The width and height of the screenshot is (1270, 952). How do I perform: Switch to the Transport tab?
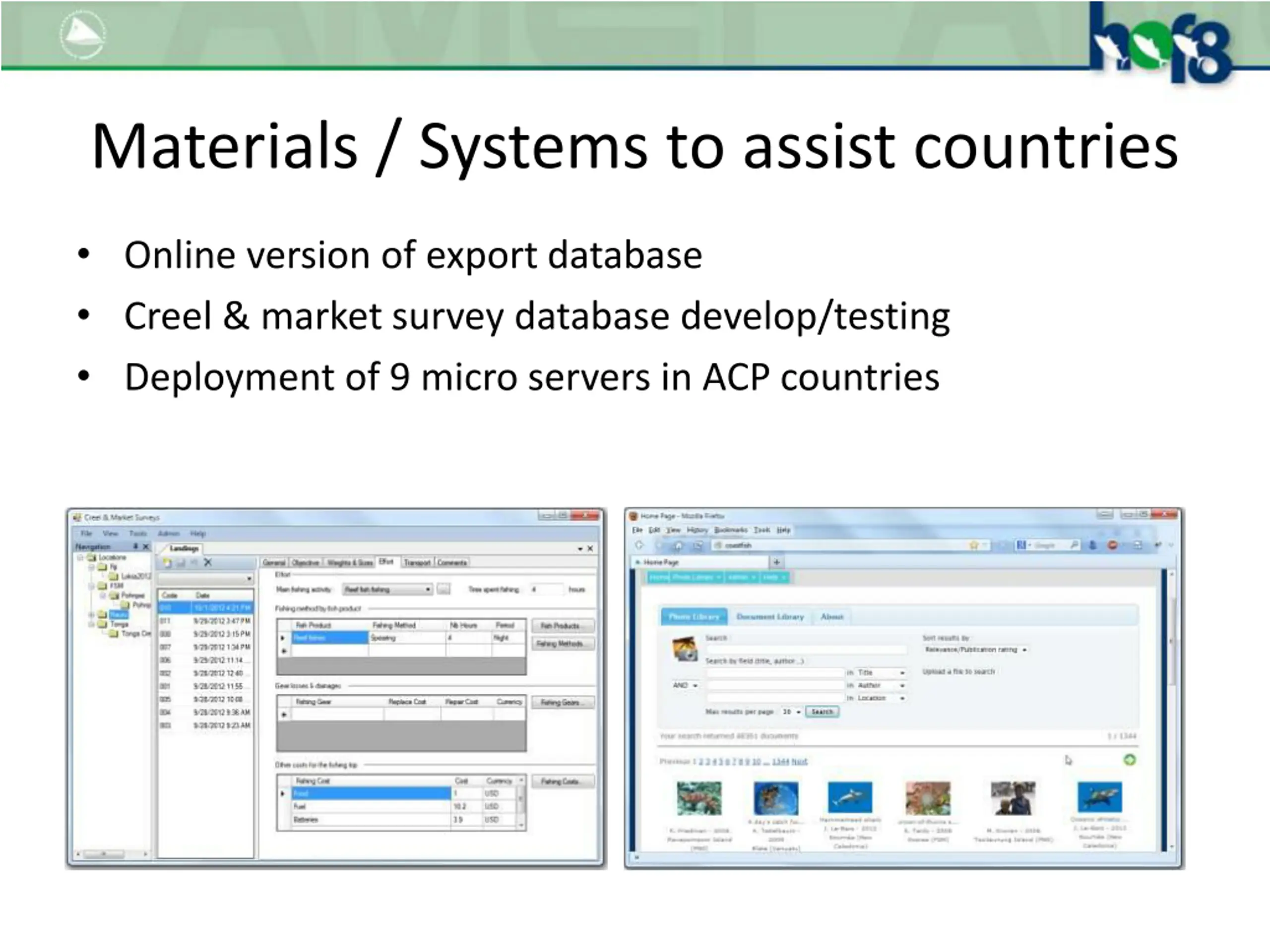click(417, 562)
